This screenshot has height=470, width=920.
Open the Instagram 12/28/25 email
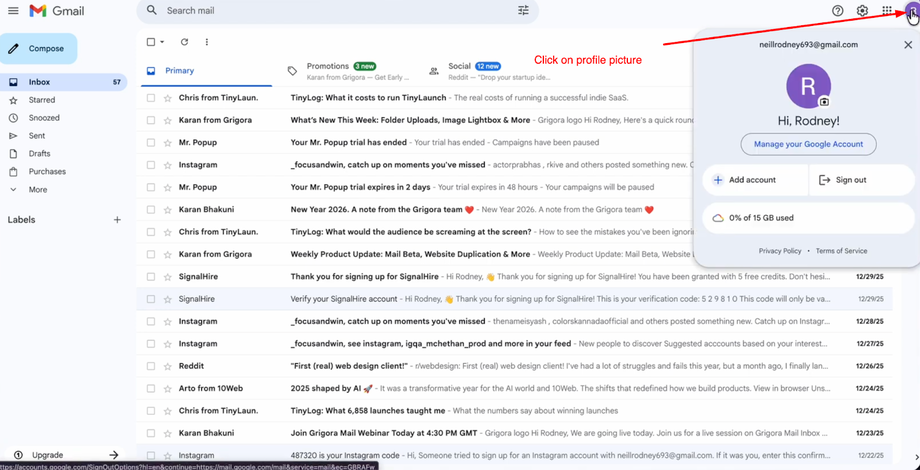[x=514, y=322]
